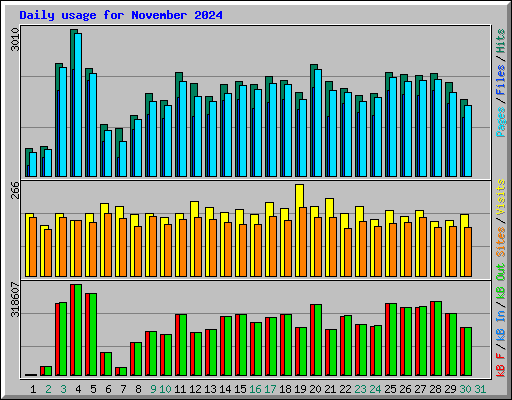Image resolution: width=512 pixels, height=400 pixels.
Task: Select the kB bar for day 30
Action: point(466,352)
